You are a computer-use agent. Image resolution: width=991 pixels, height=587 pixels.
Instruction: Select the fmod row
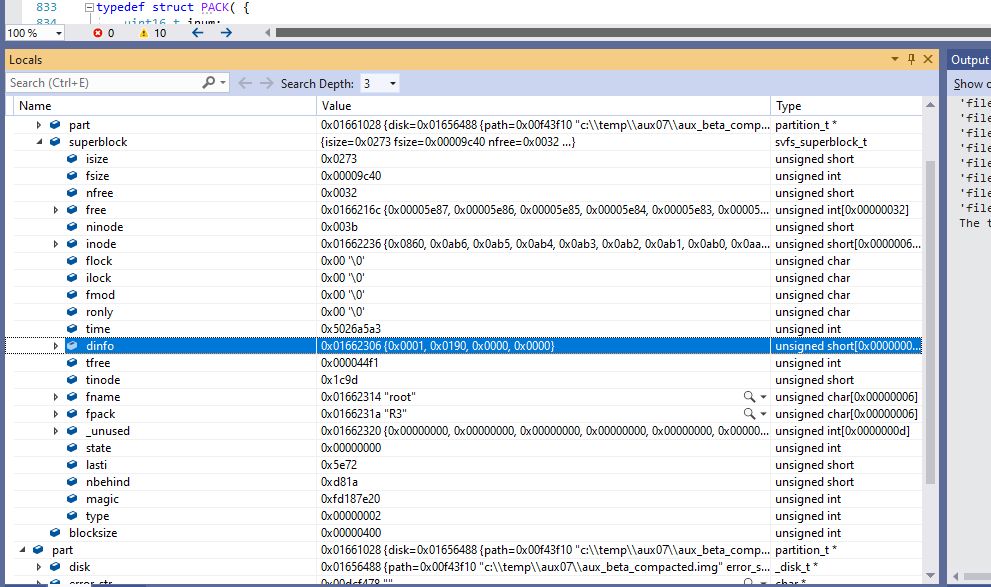point(464,295)
